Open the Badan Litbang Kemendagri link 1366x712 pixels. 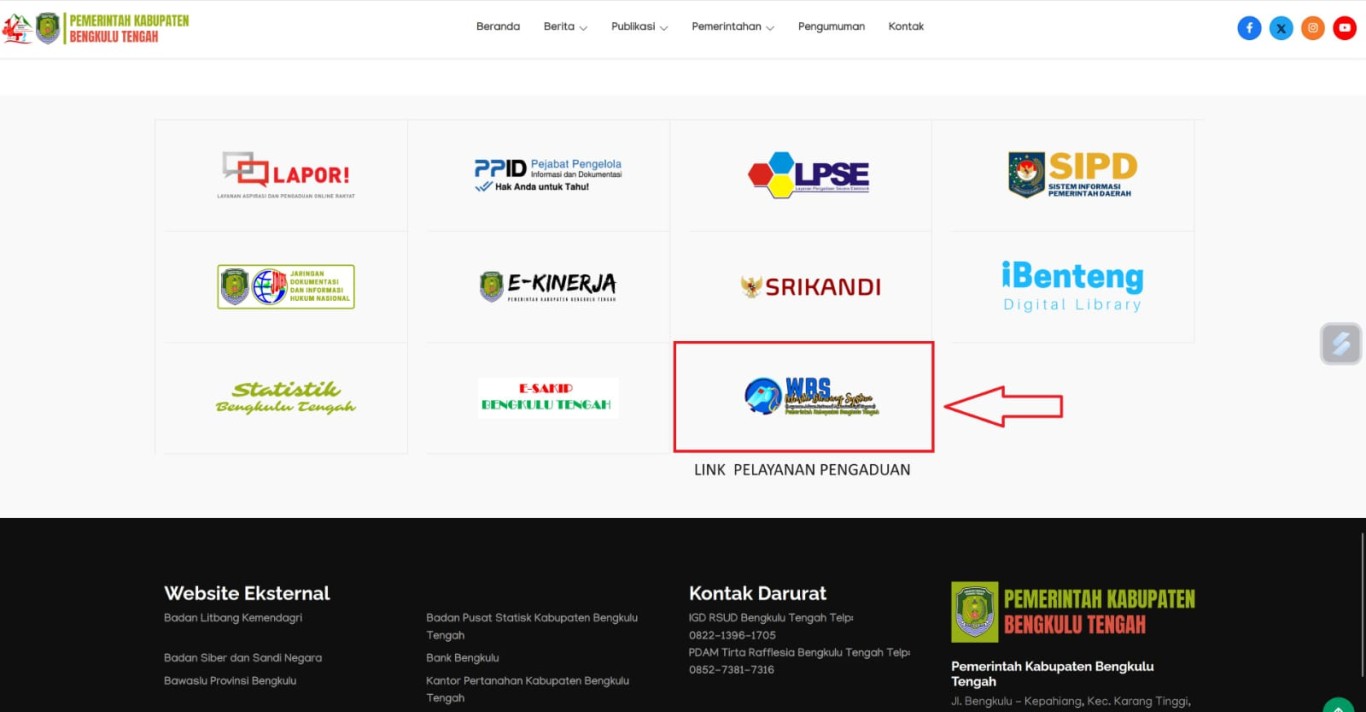(x=233, y=618)
